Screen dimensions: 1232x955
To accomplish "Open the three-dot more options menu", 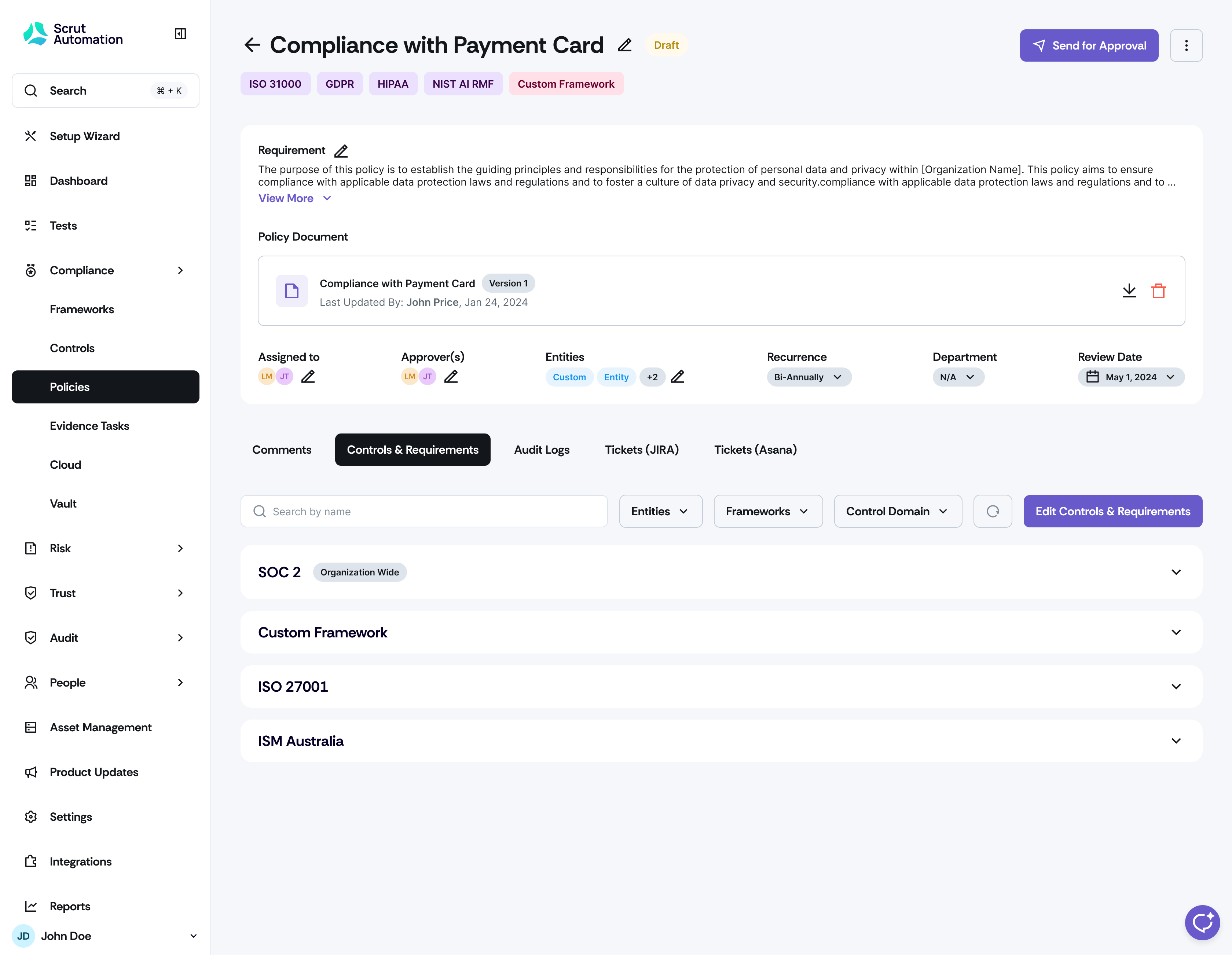I will (x=1186, y=46).
